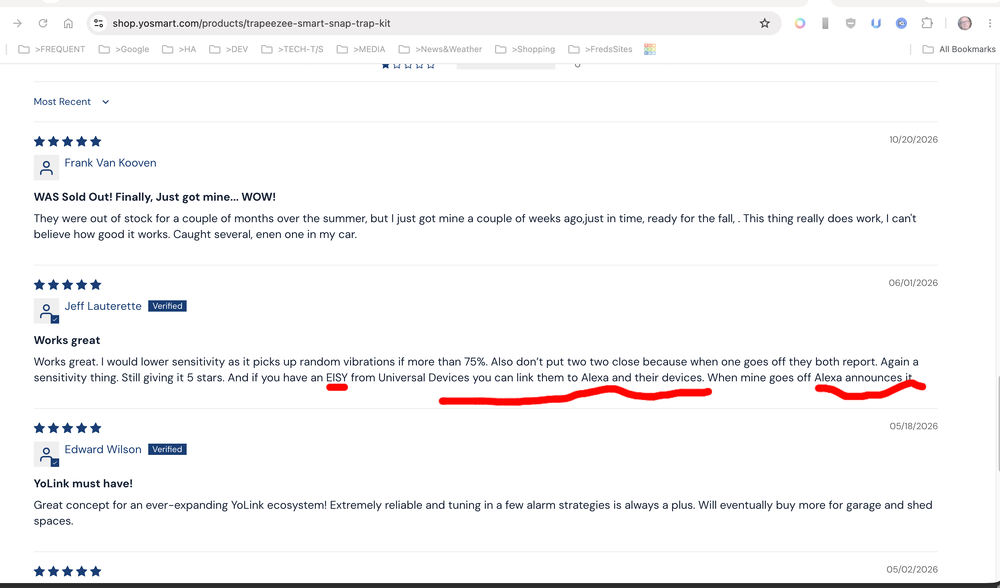Click the review date 05/02/2026

click(x=912, y=570)
